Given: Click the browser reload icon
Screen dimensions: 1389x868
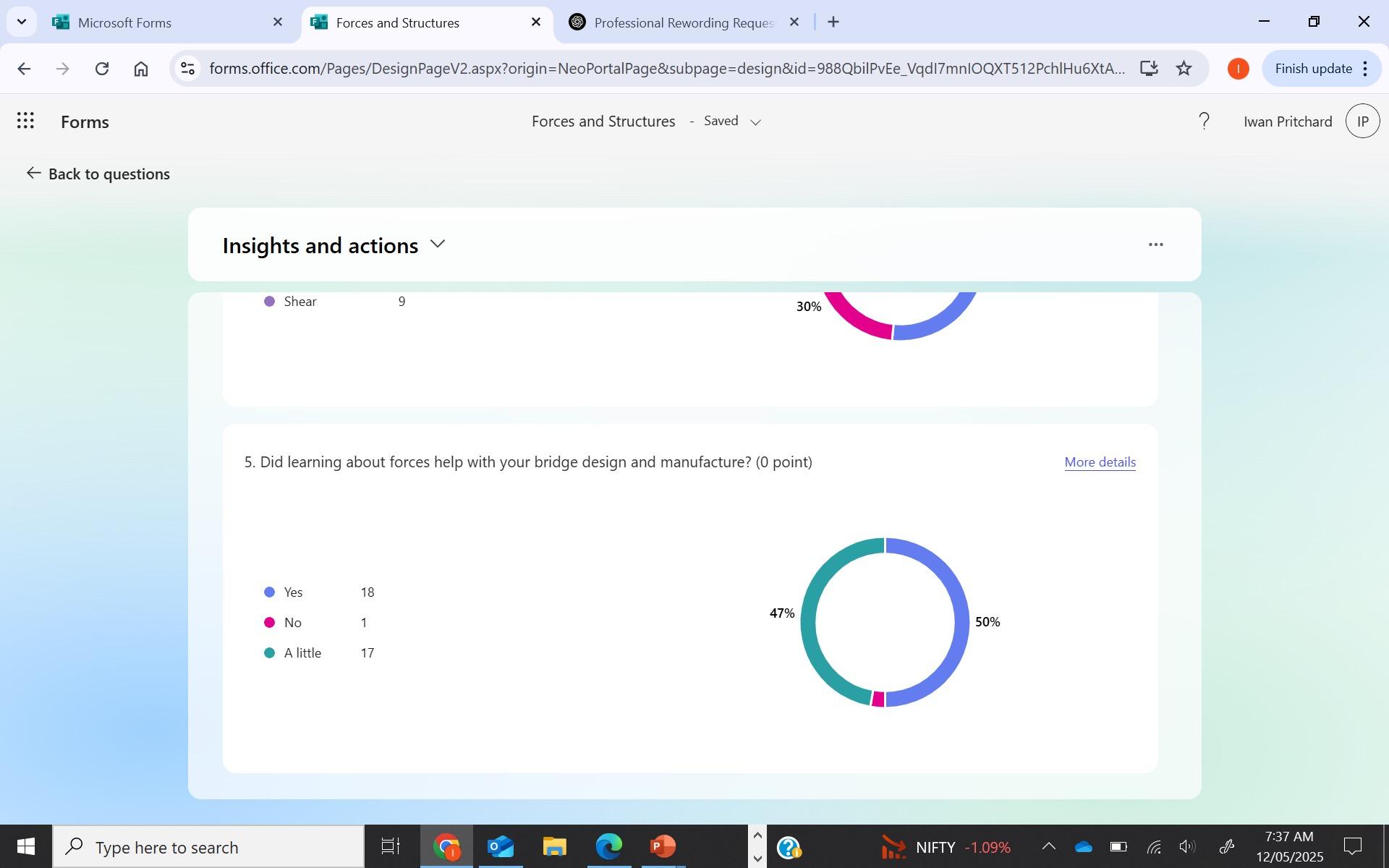Looking at the screenshot, I should (102, 69).
